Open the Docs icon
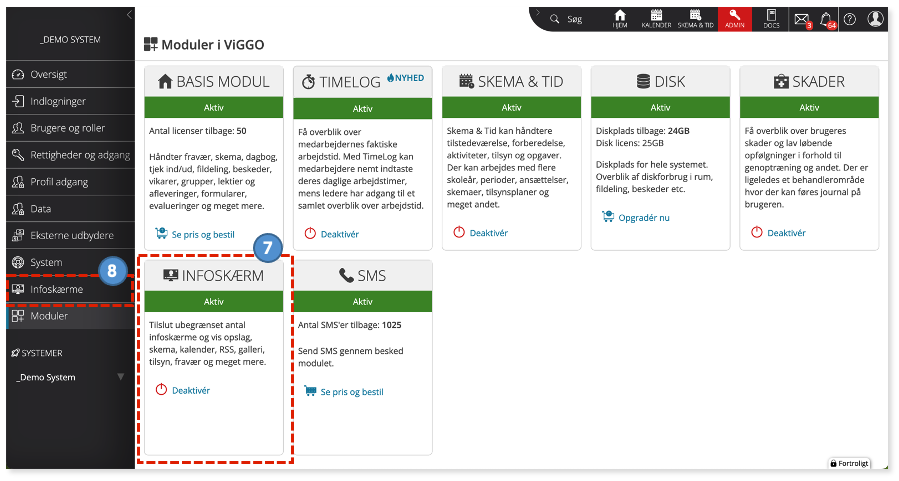Image resolution: width=899 pixels, height=481 pixels. click(771, 19)
